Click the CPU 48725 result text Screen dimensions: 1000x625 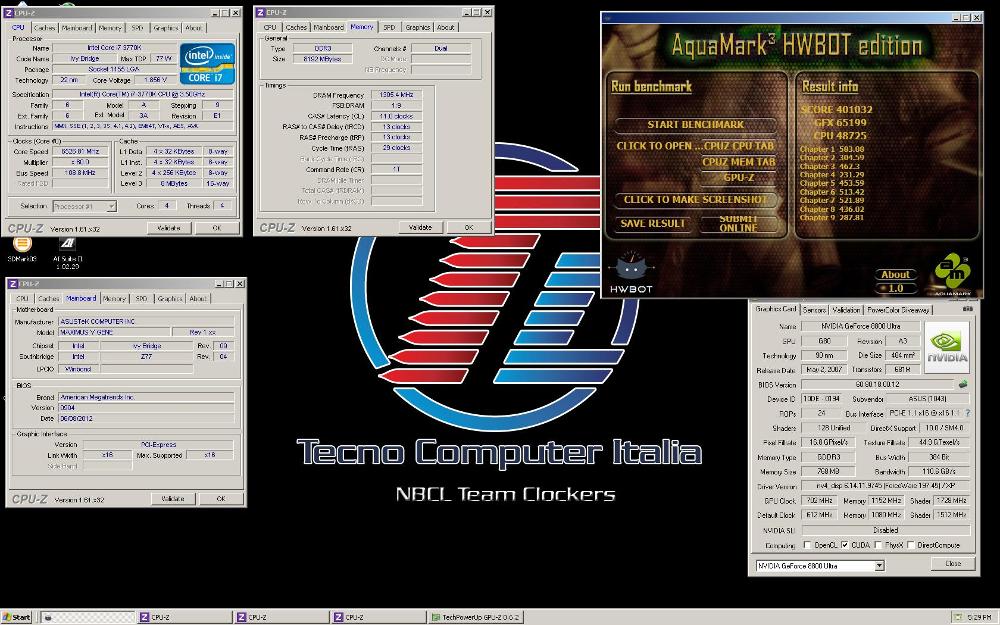click(x=840, y=136)
